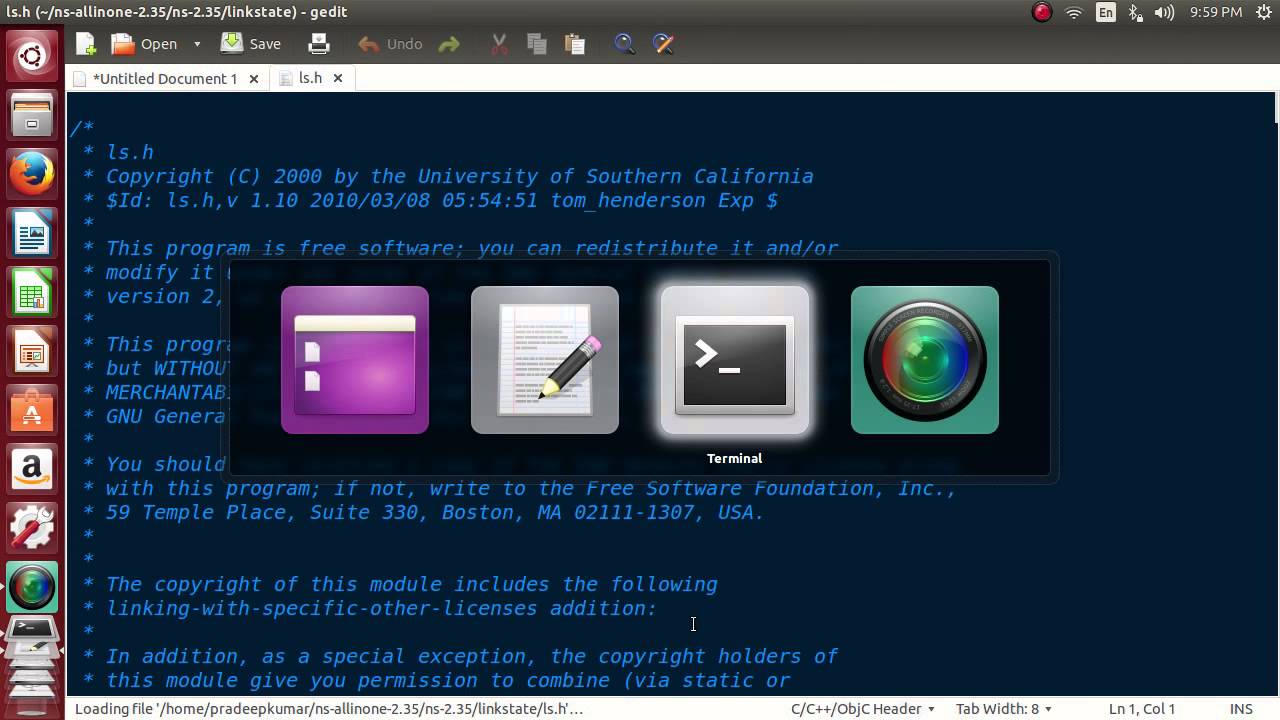The image size is (1280, 720).
Task: Click the Loading file status bar message
Action: pyautogui.click(x=329, y=708)
